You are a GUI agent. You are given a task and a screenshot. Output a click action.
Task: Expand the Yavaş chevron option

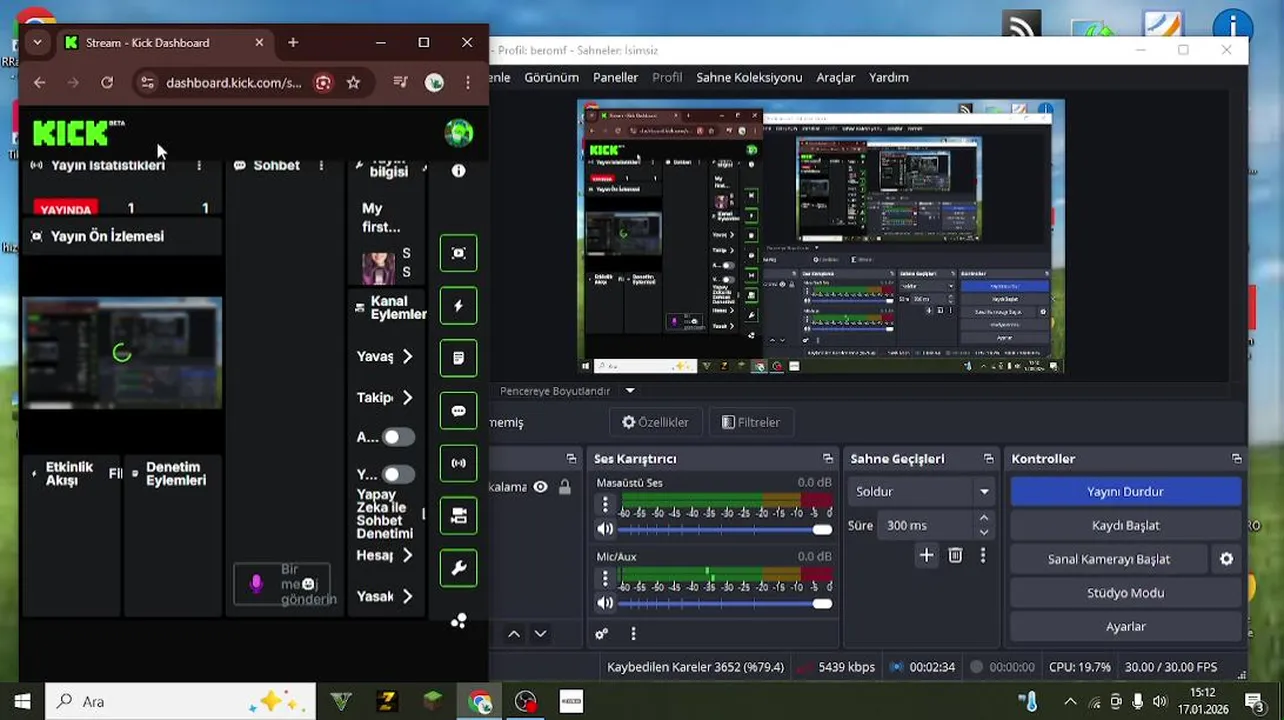point(408,357)
